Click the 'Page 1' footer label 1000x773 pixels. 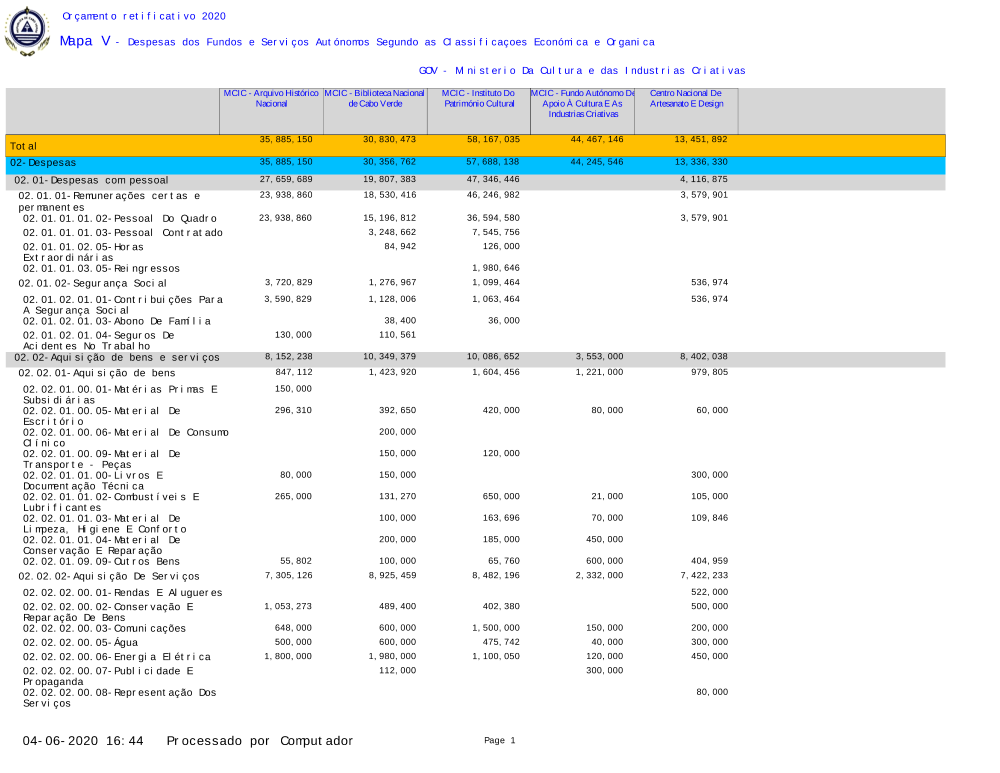pos(499,740)
